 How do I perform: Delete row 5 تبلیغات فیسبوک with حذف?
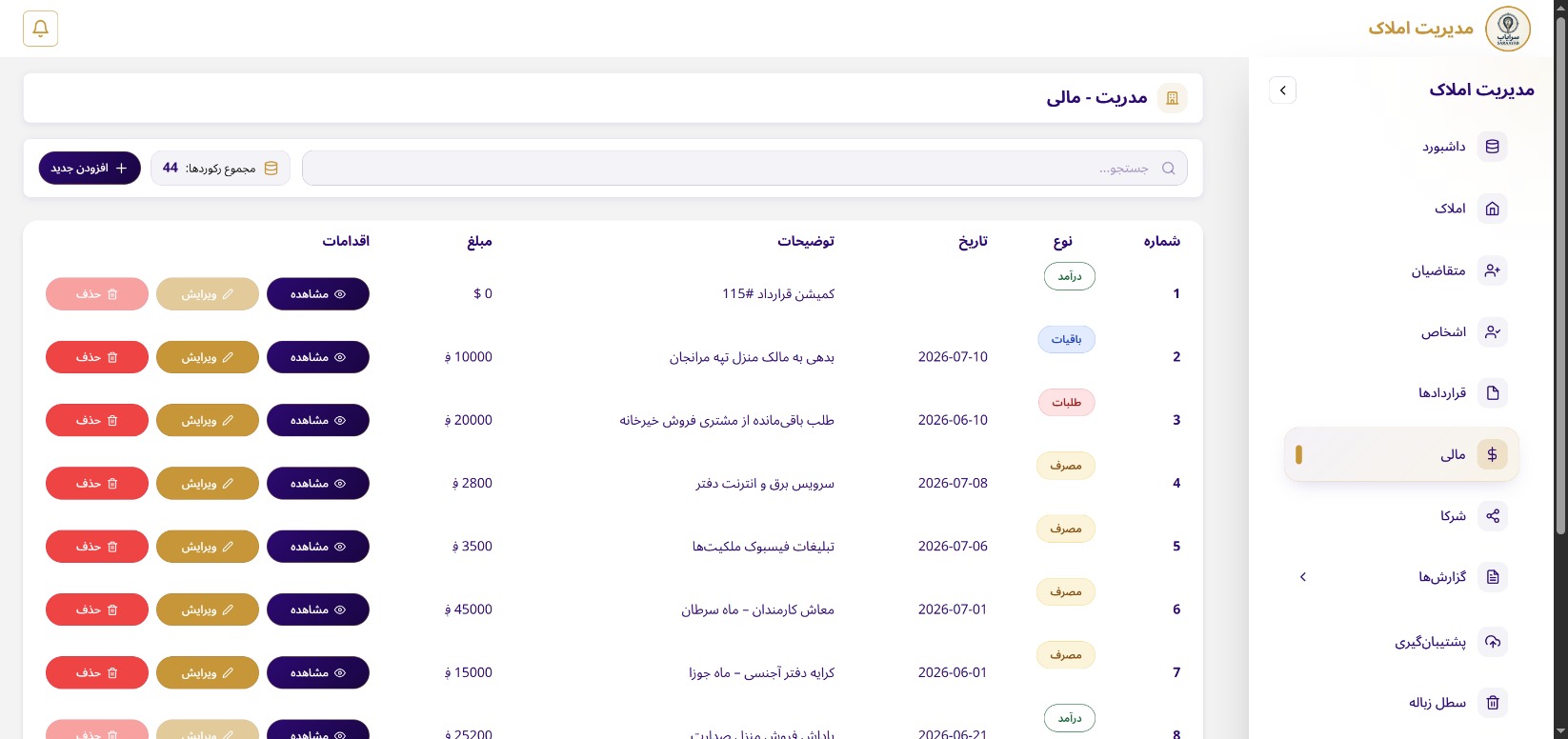coord(97,547)
